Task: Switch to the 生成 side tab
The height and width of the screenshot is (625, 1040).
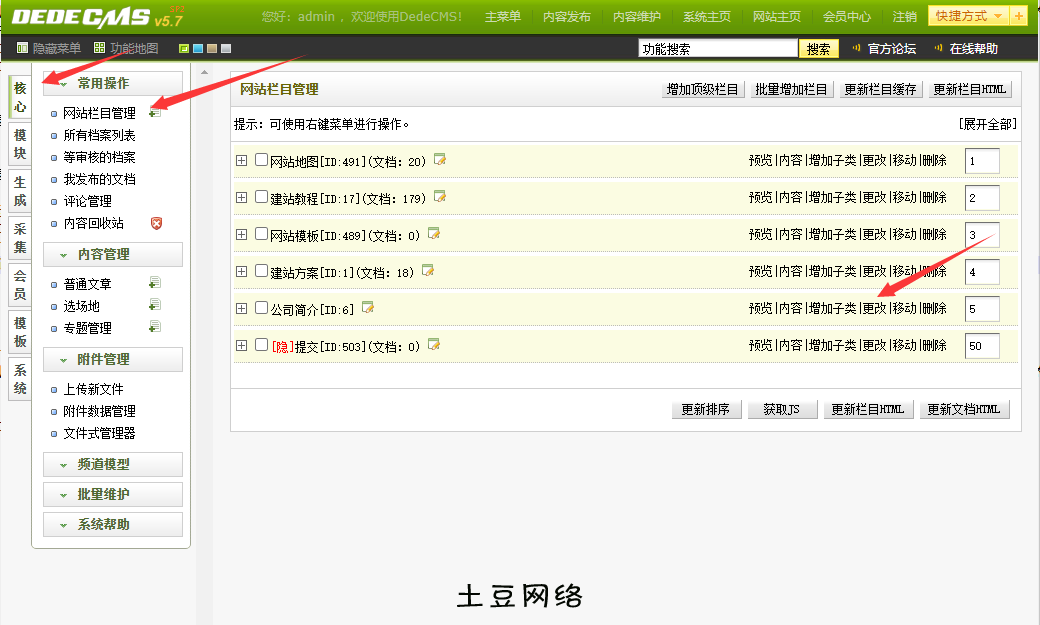Action: click(x=20, y=192)
